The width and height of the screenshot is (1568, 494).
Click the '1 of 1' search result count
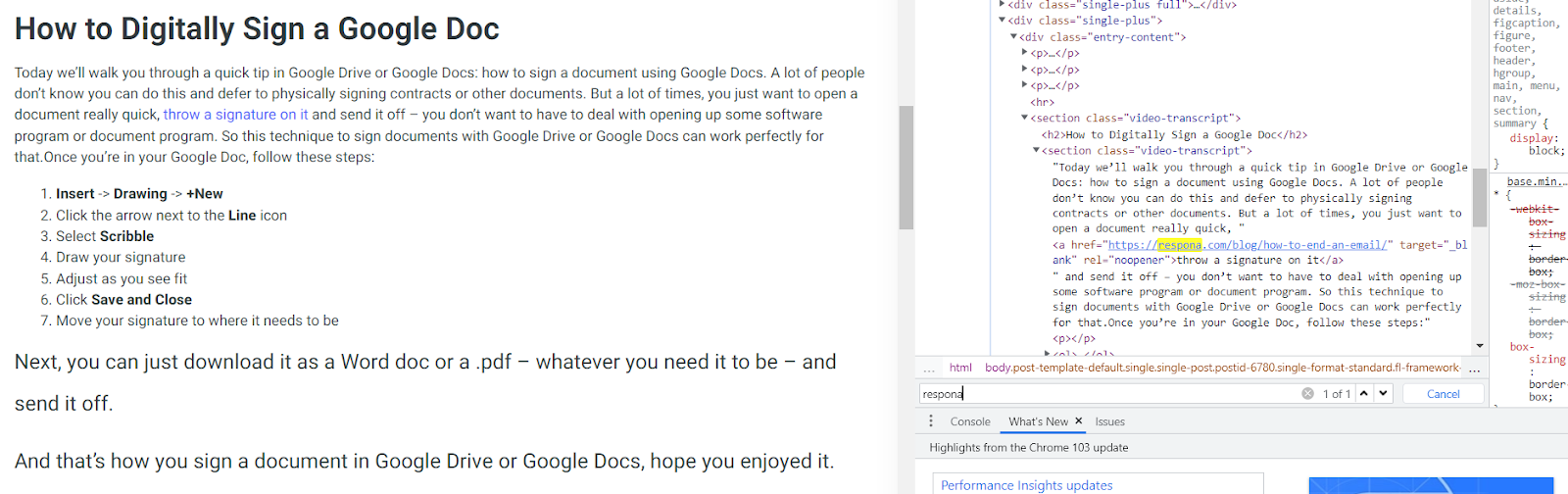[x=1337, y=394]
